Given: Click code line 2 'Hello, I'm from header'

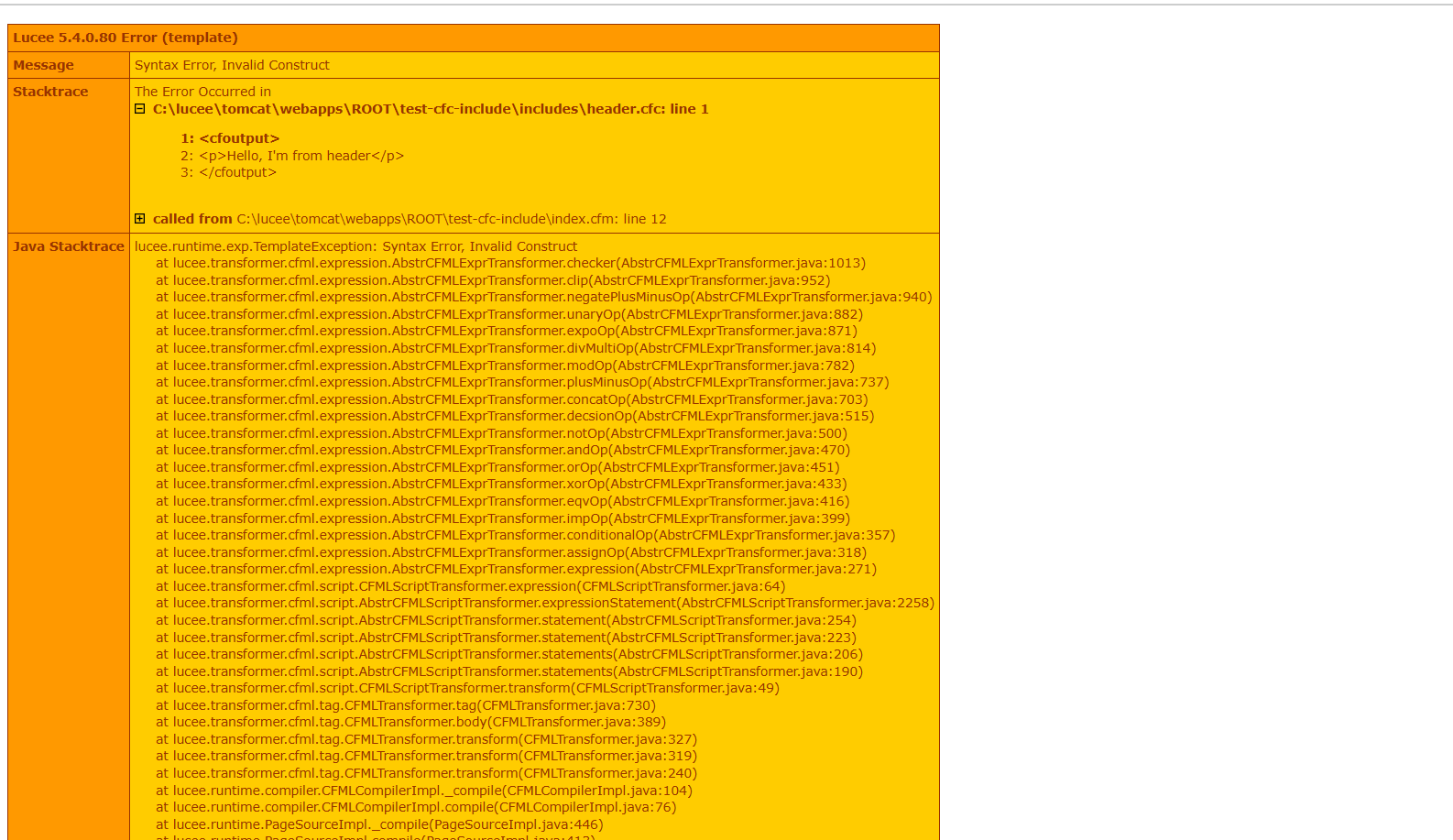Looking at the screenshot, I should [x=292, y=156].
